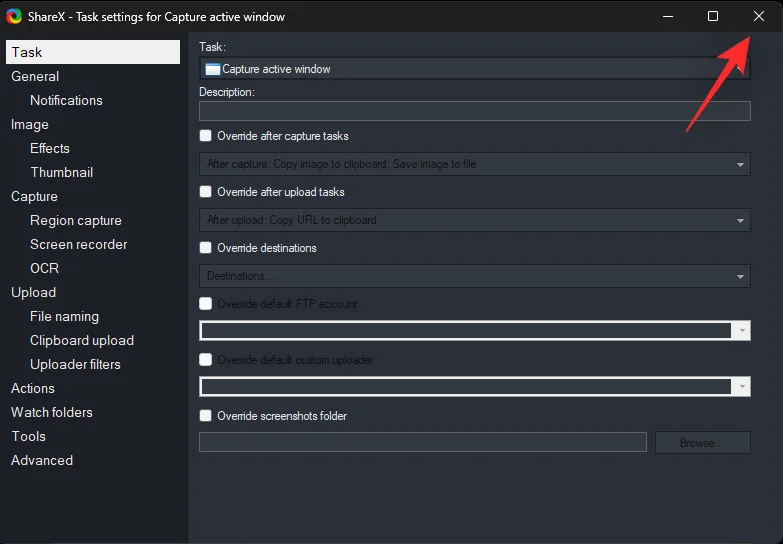Select General in the settings sidebar
This screenshot has width=783, height=544.
click(x=35, y=76)
